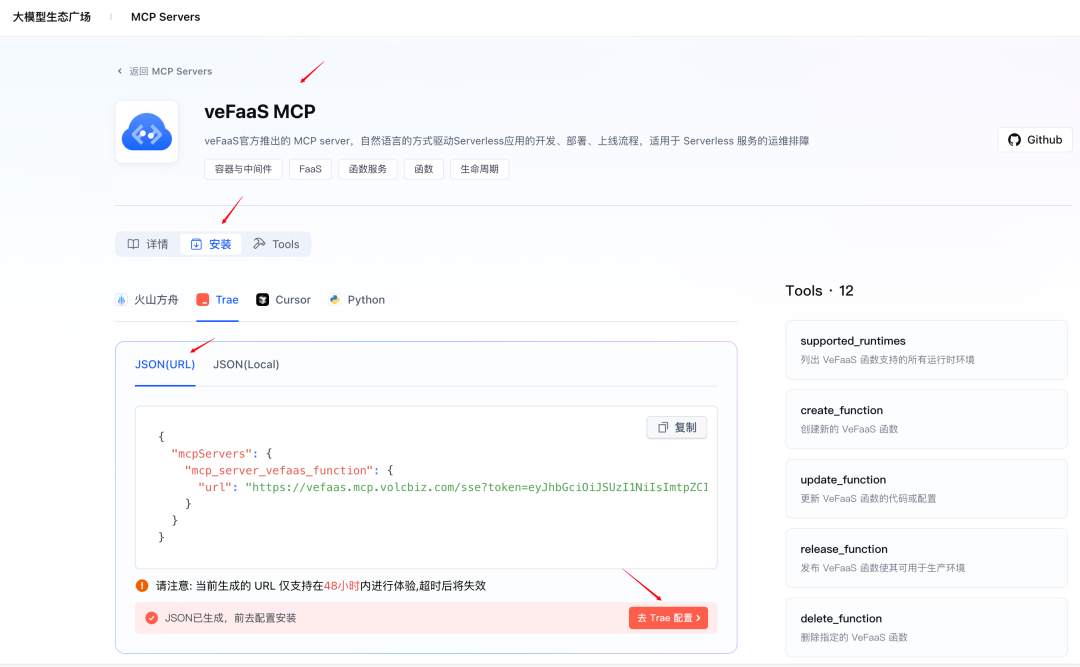Select the Trae install tab
1080x667 pixels.
tap(218, 300)
